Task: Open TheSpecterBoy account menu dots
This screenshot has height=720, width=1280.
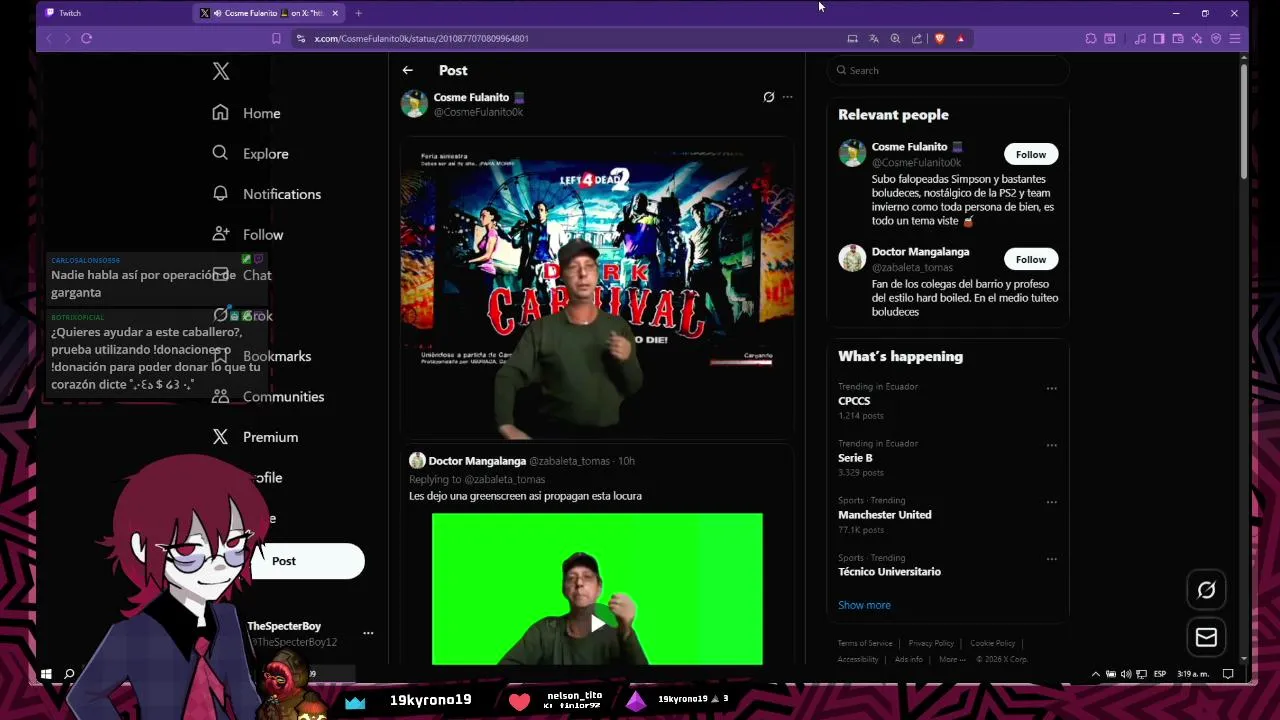Action: click(x=368, y=633)
